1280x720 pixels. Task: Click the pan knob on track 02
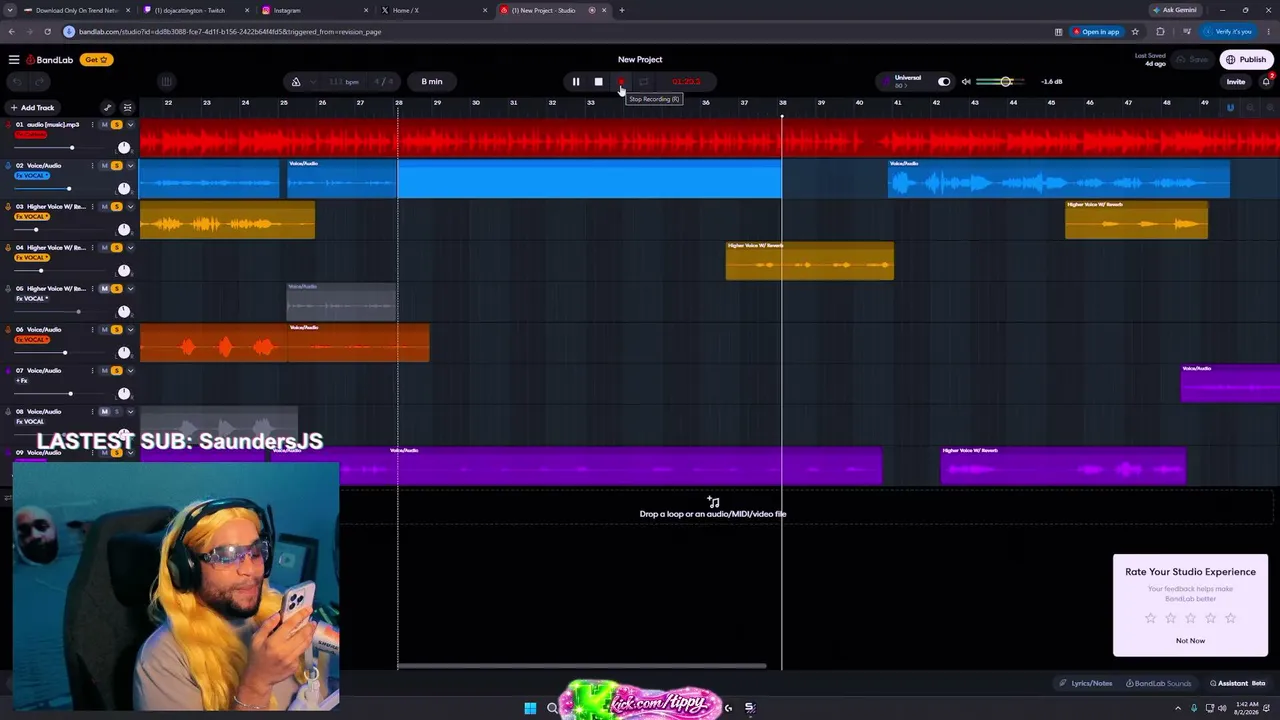tap(123, 189)
